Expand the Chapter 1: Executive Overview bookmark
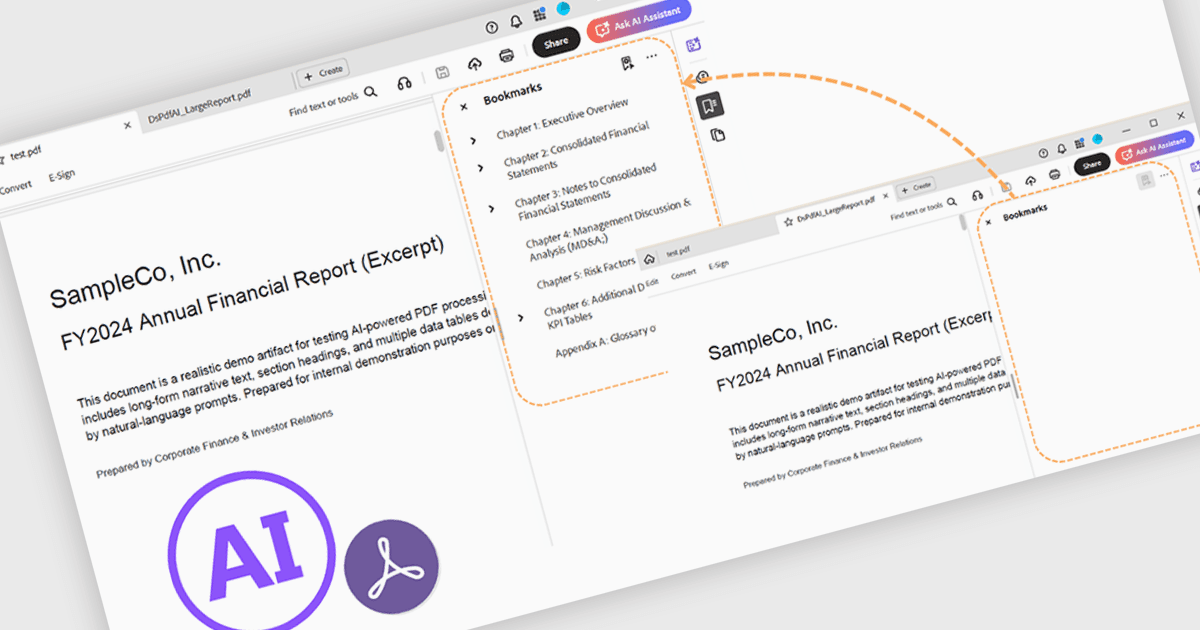The image size is (1200, 630). click(x=474, y=140)
